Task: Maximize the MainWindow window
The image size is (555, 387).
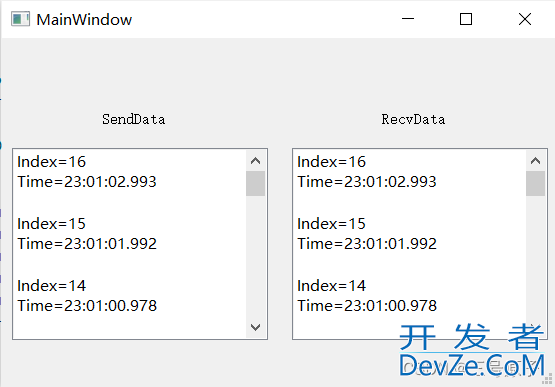Action: tap(466, 19)
